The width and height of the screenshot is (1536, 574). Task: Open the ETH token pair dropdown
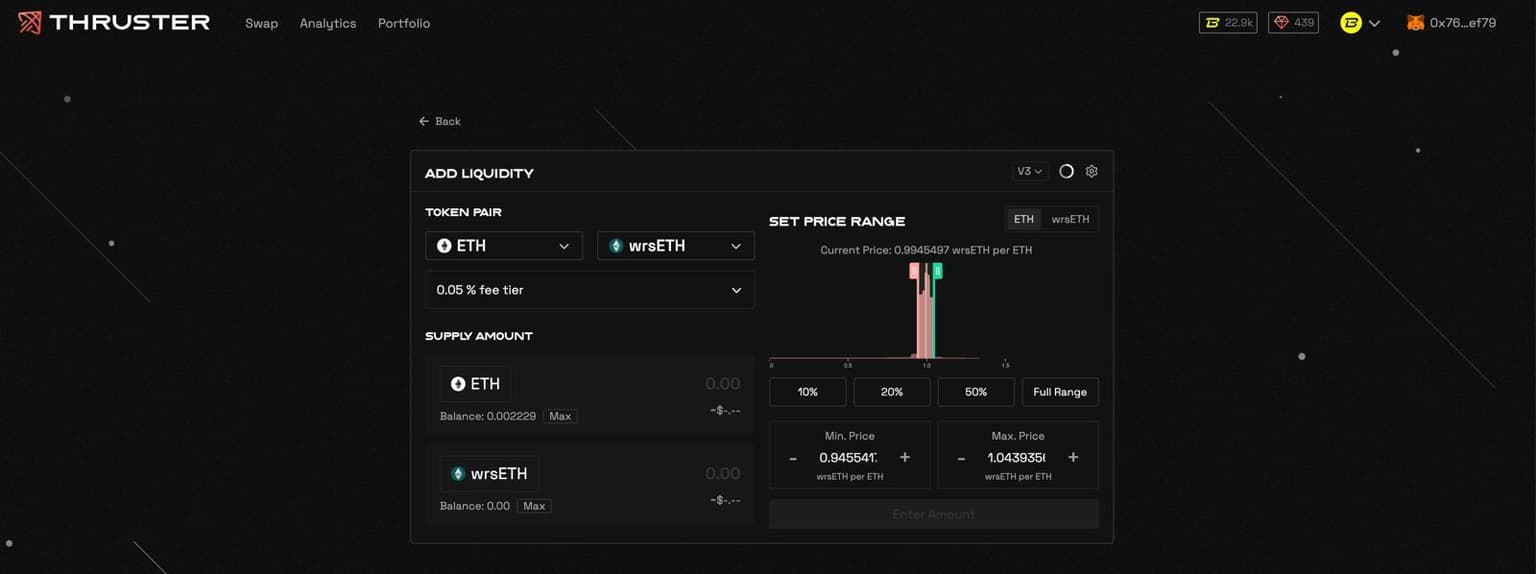click(x=504, y=246)
